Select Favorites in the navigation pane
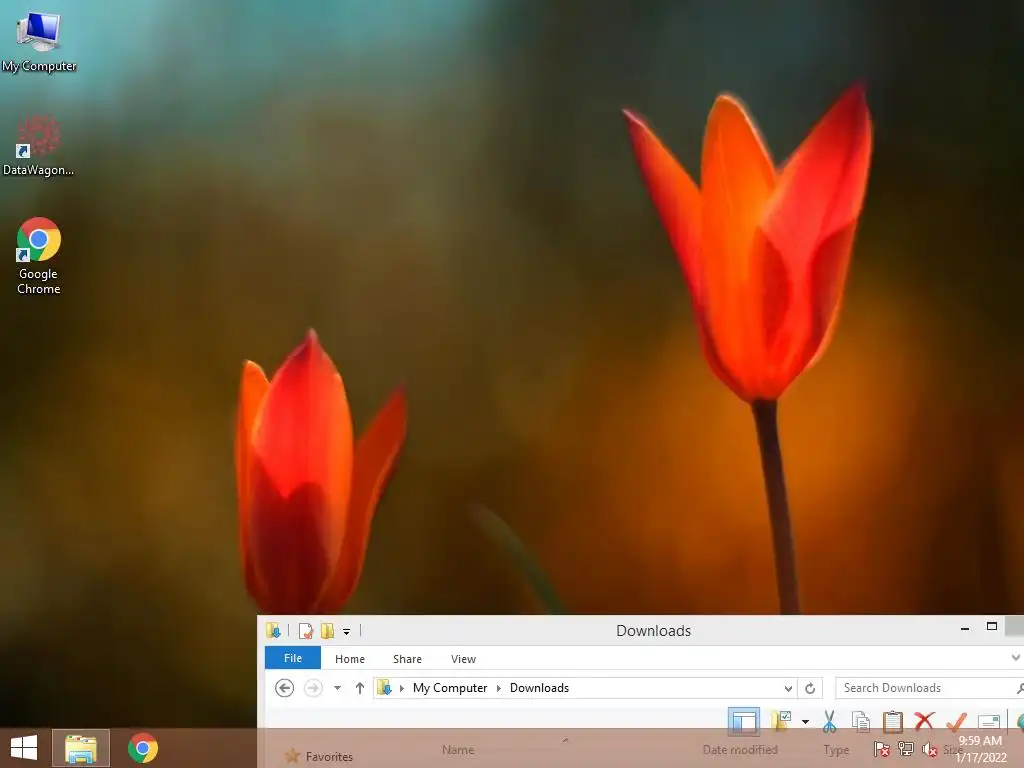The image size is (1024, 768). coord(319,756)
